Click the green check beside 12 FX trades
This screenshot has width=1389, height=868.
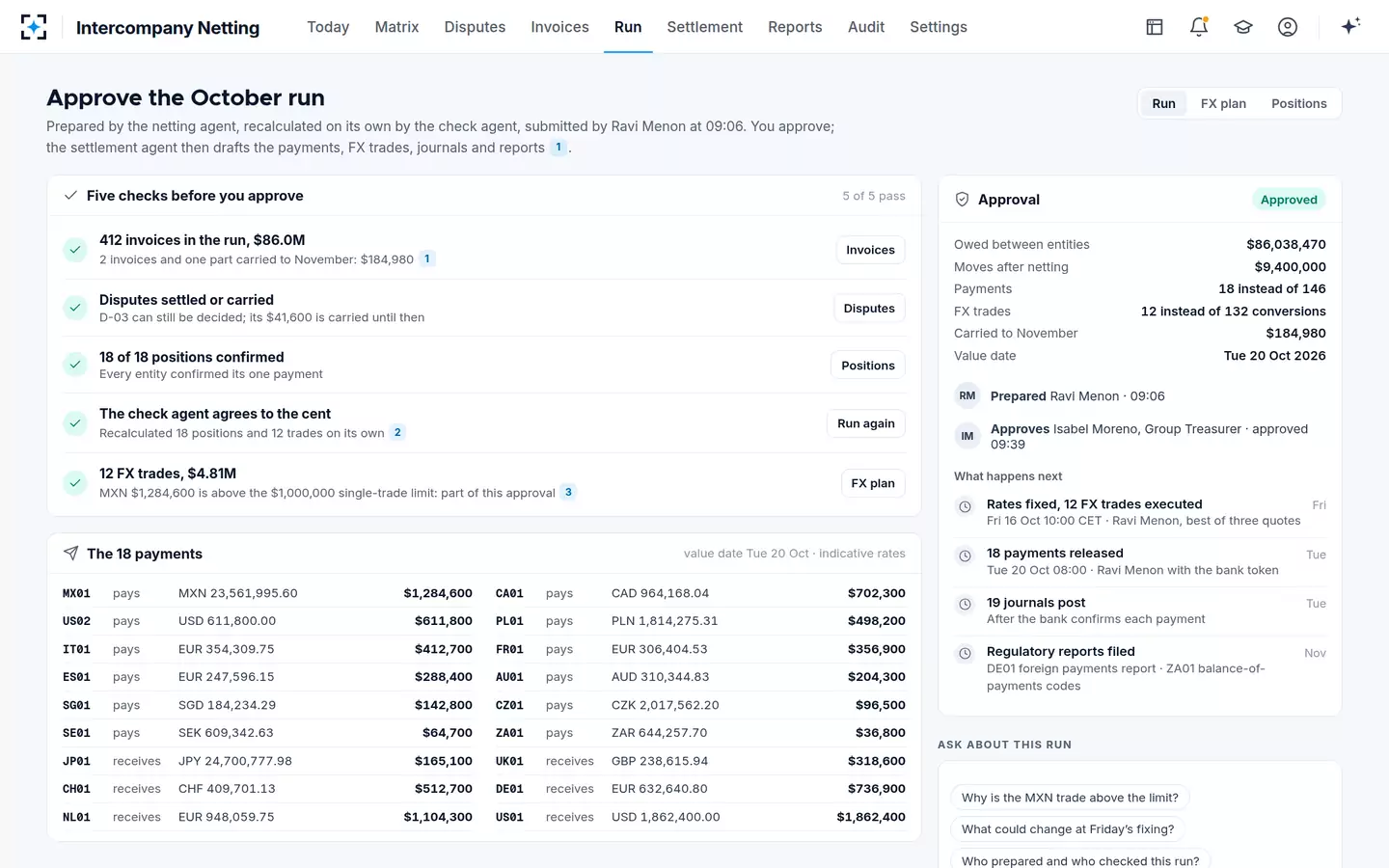pos(75,482)
